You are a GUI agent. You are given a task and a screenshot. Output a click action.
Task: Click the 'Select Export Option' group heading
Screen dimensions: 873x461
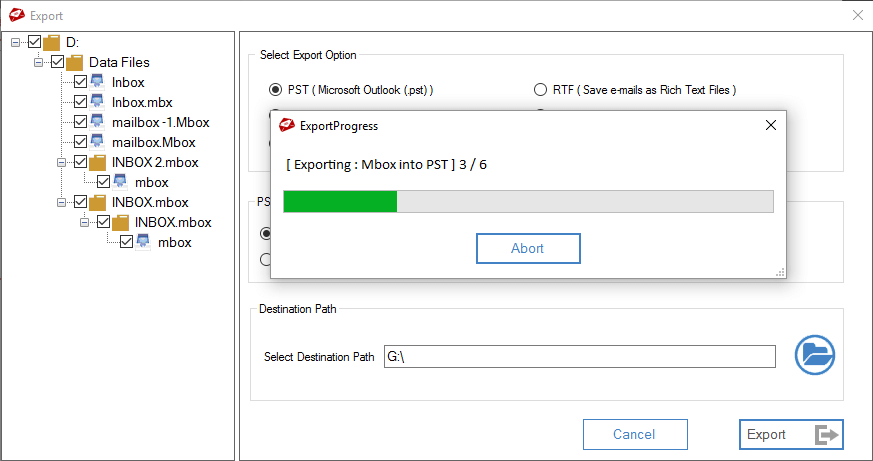[308, 55]
